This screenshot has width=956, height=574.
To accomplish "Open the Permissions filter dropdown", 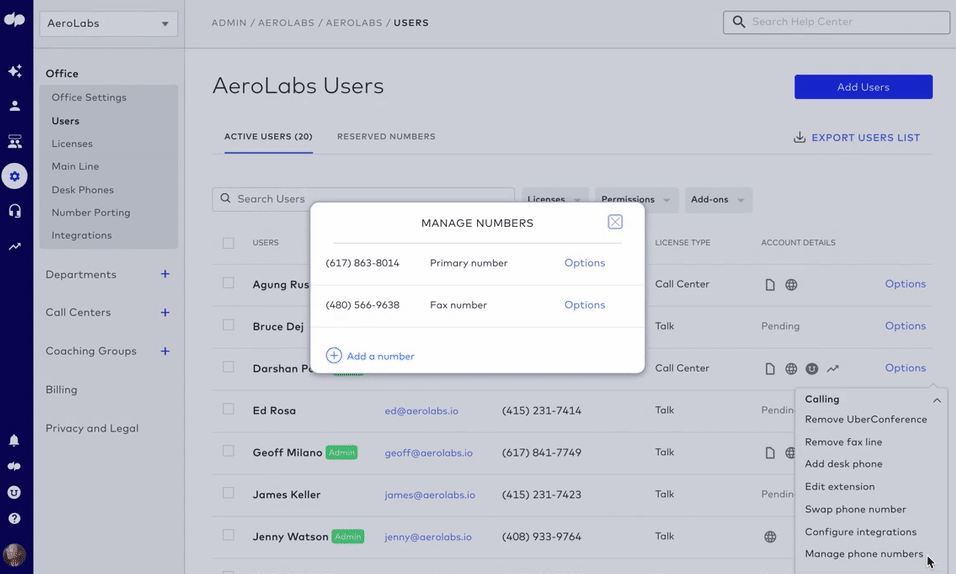I will [637, 200].
